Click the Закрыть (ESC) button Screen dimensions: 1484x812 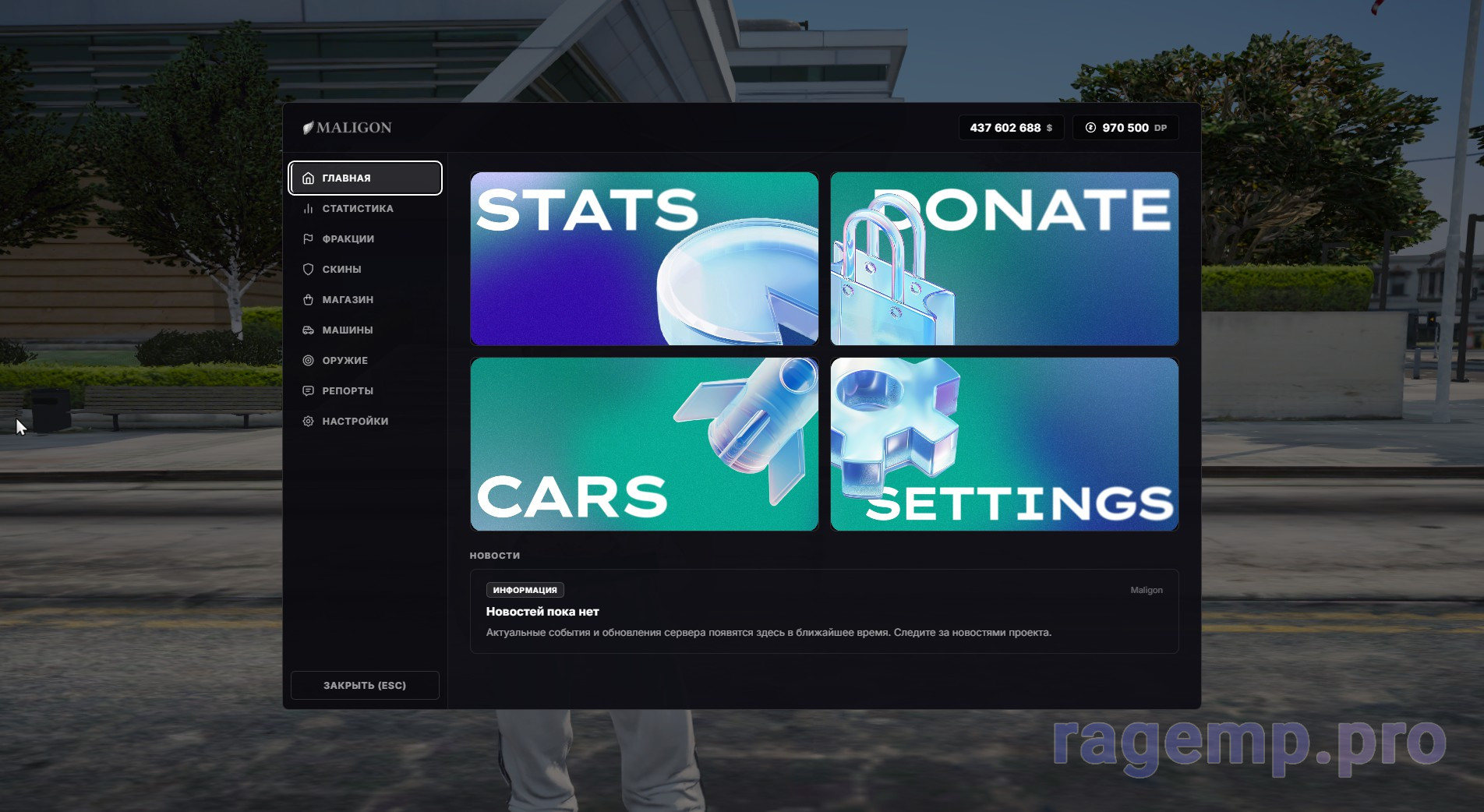pos(365,686)
